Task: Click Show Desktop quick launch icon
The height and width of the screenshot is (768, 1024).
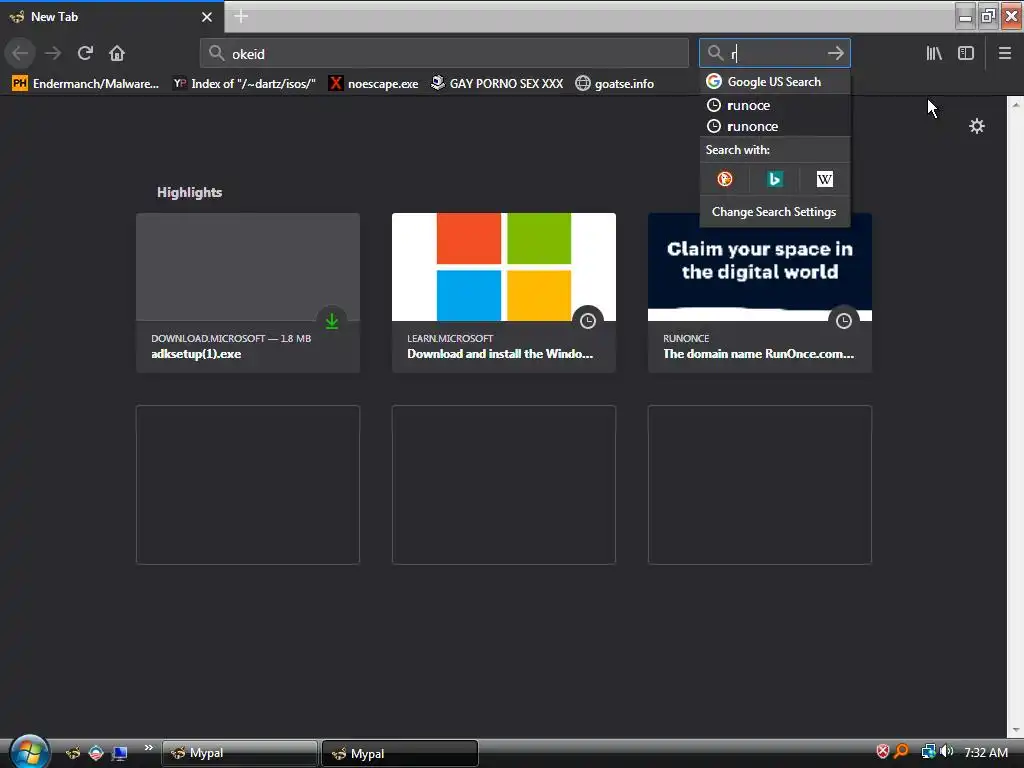Action: point(120,753)
